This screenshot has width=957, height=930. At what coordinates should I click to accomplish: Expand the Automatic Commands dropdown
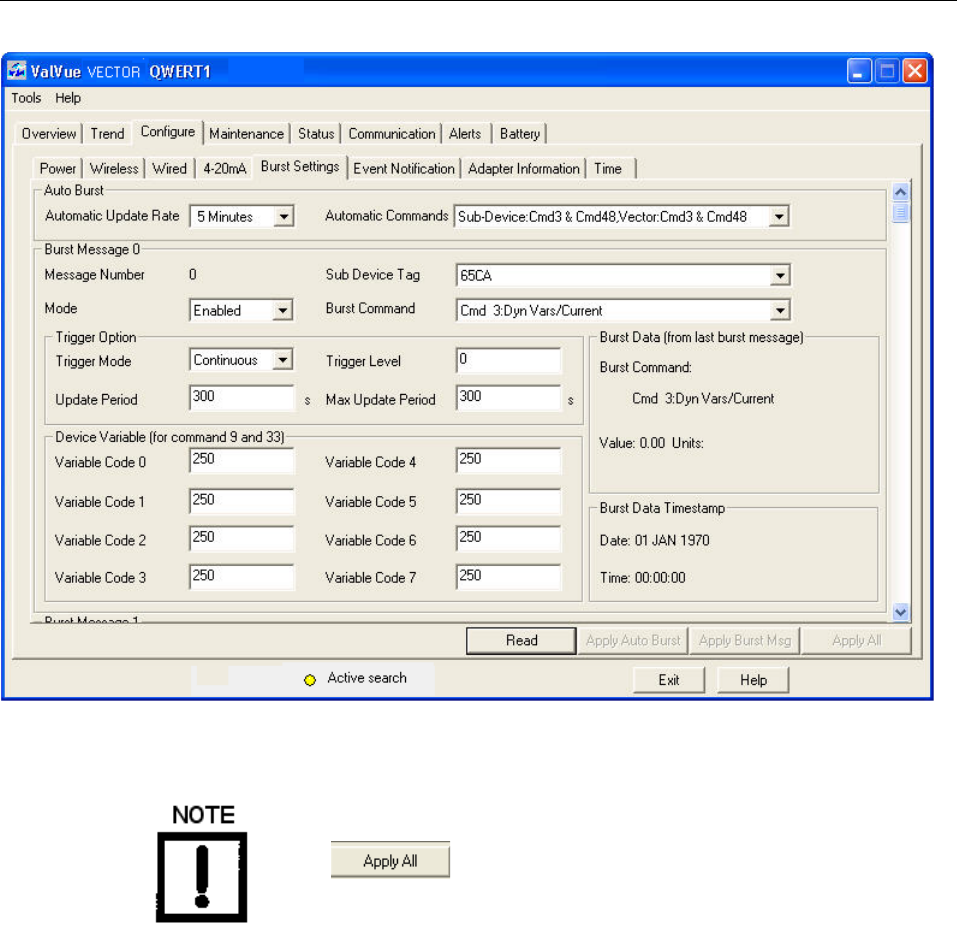(x=780, y=216)
